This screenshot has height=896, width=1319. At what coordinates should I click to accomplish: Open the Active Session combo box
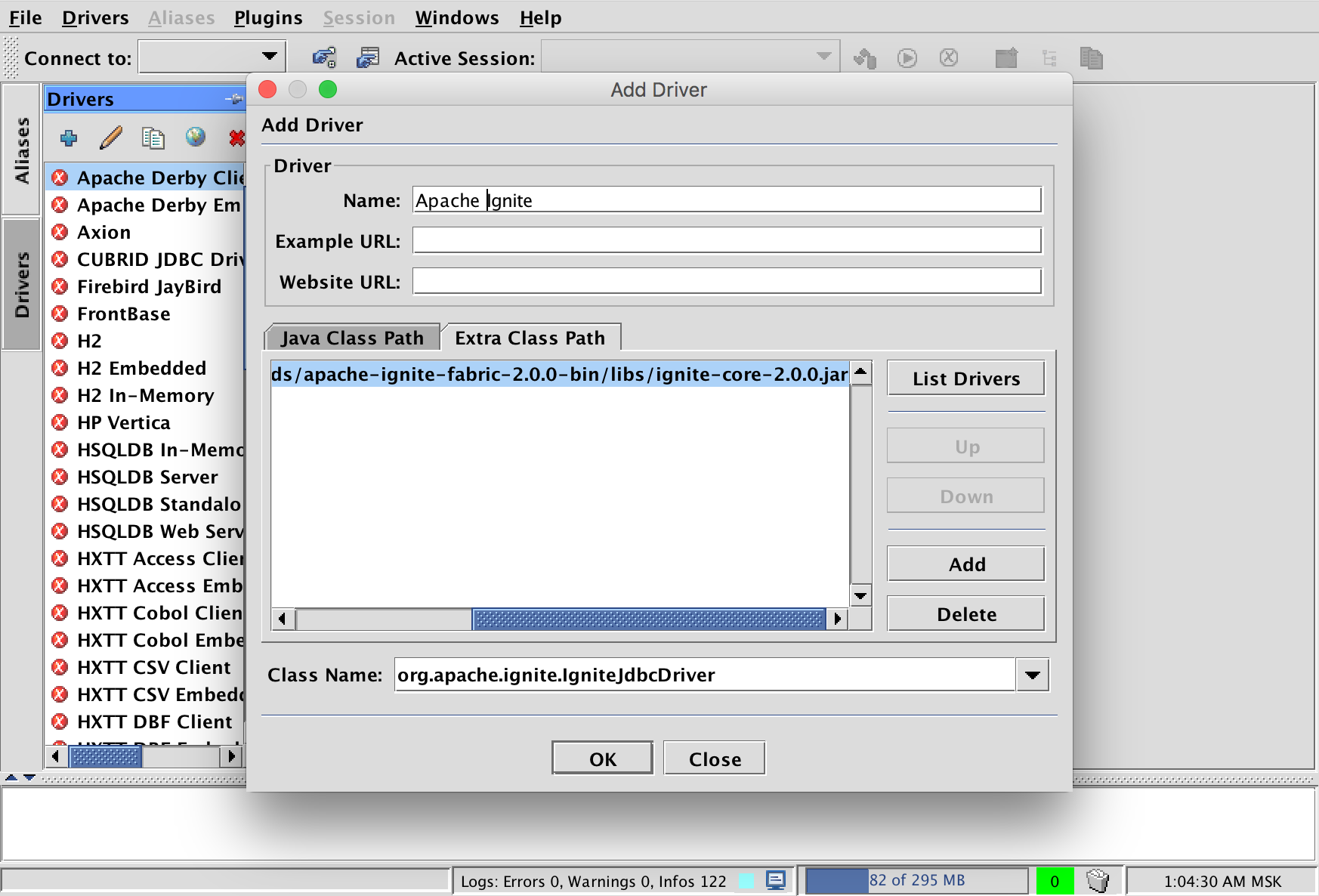click(x=690, y=57)
